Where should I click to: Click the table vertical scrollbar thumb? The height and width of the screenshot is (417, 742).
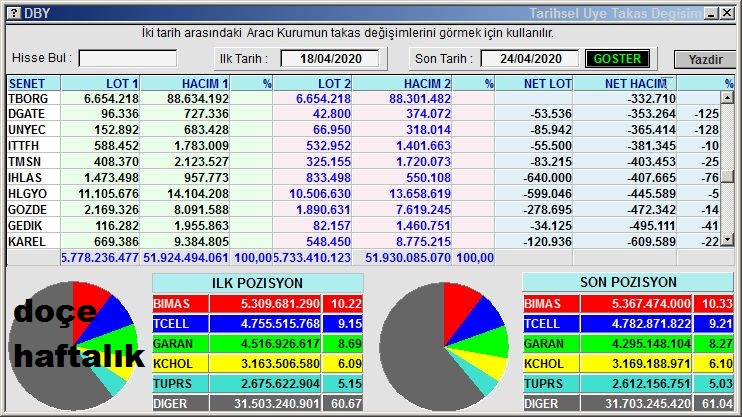pyautogui.click(x=727, y=176)
